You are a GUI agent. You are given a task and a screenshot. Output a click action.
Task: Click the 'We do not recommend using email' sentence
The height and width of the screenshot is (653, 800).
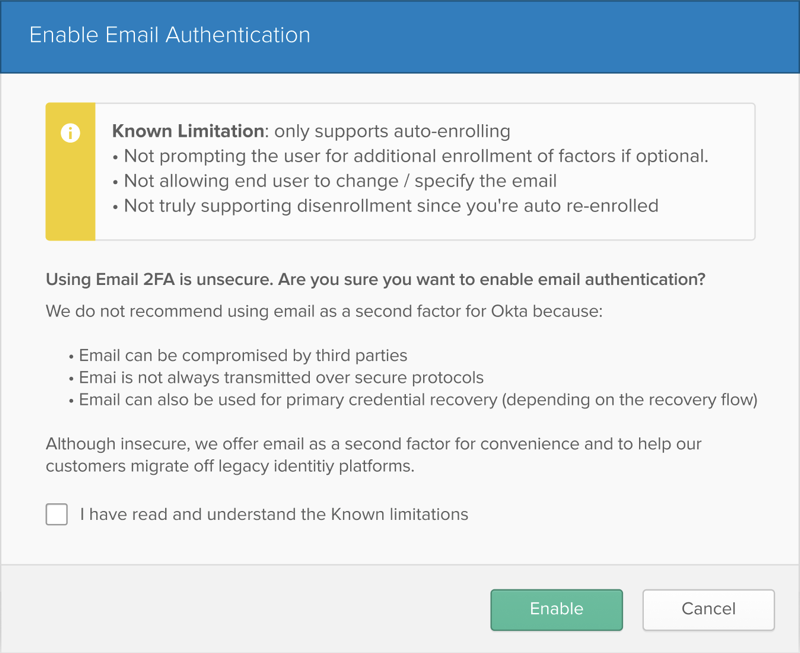(x=324, y=311)
